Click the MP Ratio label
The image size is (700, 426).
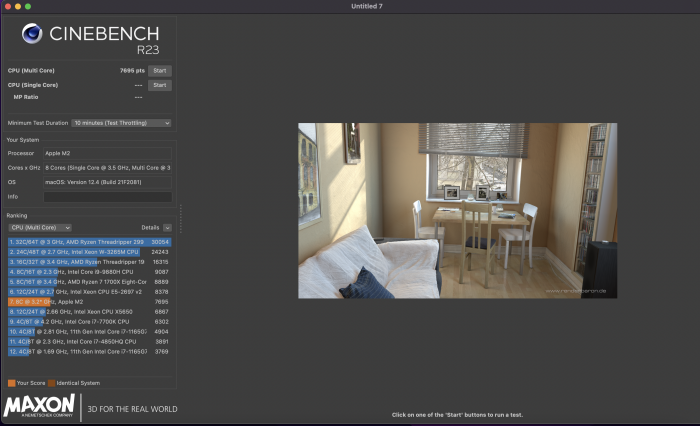[26, 97]
